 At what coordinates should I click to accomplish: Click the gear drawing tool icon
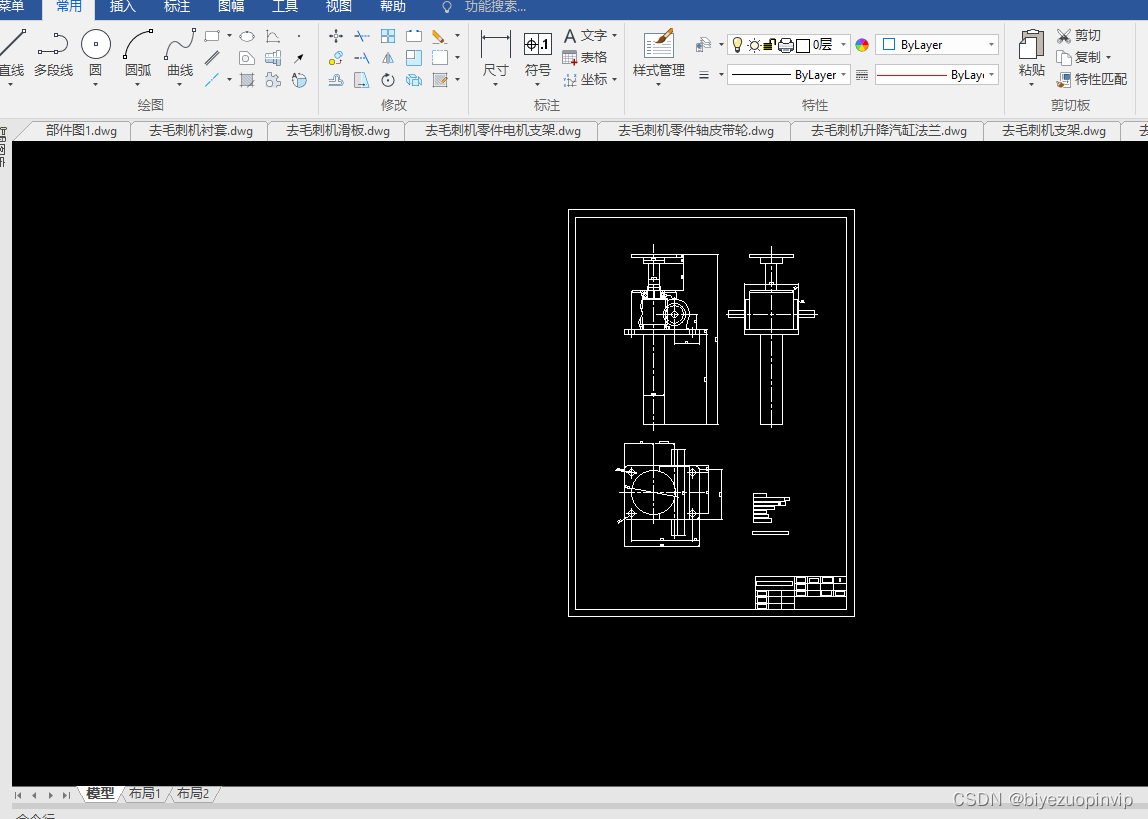273,80
